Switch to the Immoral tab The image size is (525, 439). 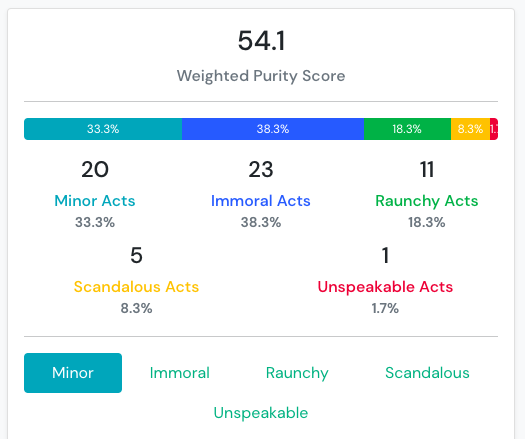pos(180,373)
